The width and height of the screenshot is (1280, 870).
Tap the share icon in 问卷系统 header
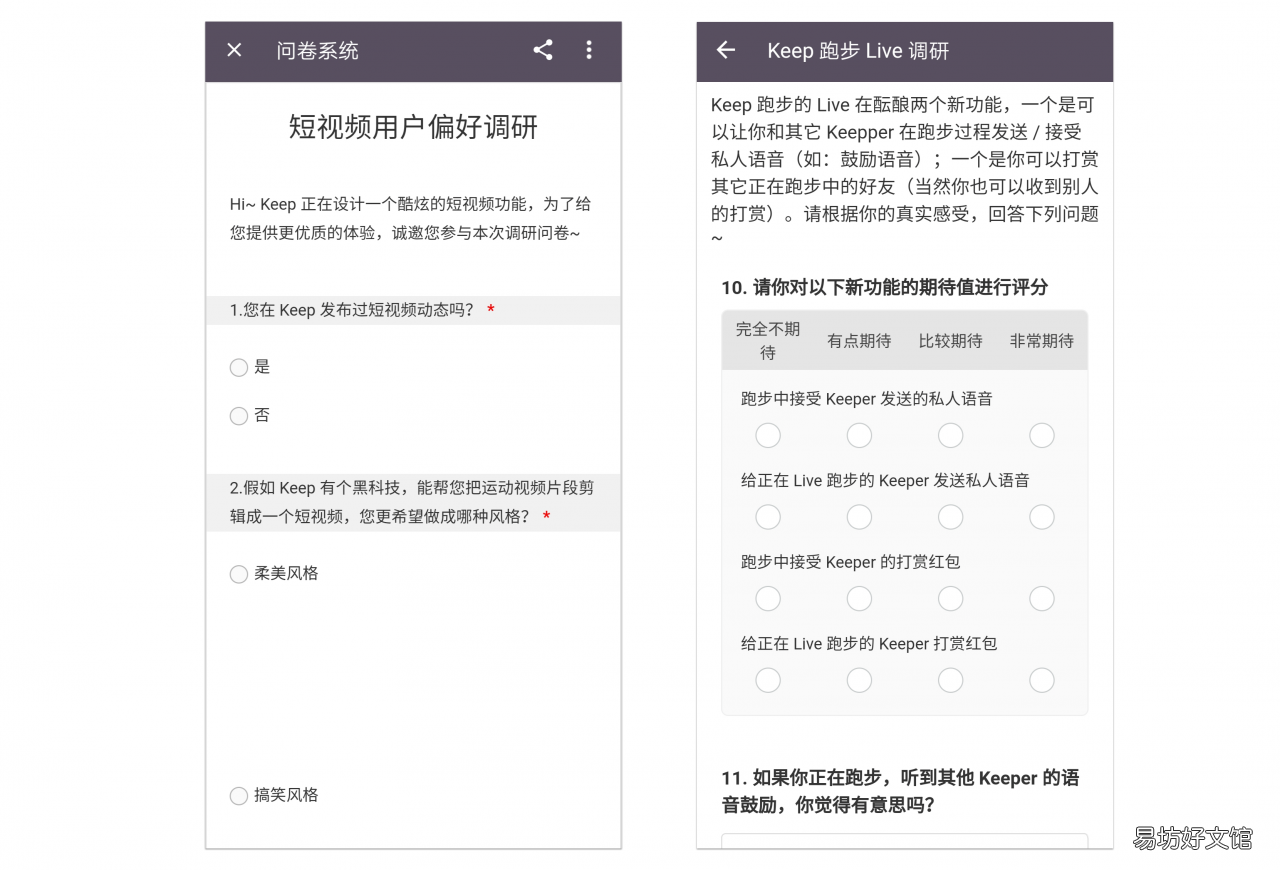[542, 50]
